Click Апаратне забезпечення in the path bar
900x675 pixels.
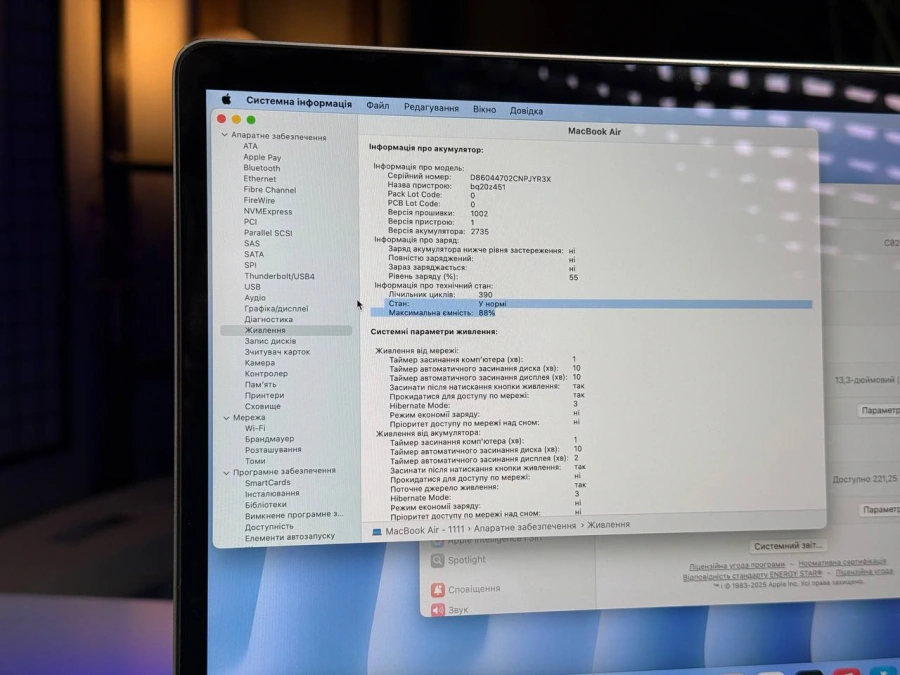click(525, 526)
